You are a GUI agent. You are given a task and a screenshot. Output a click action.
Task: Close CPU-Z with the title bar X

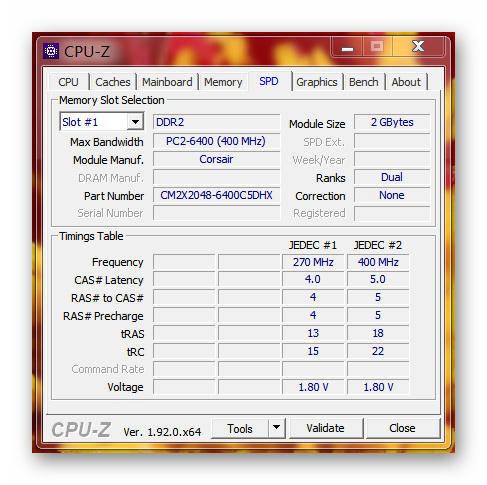coord(418,46)
